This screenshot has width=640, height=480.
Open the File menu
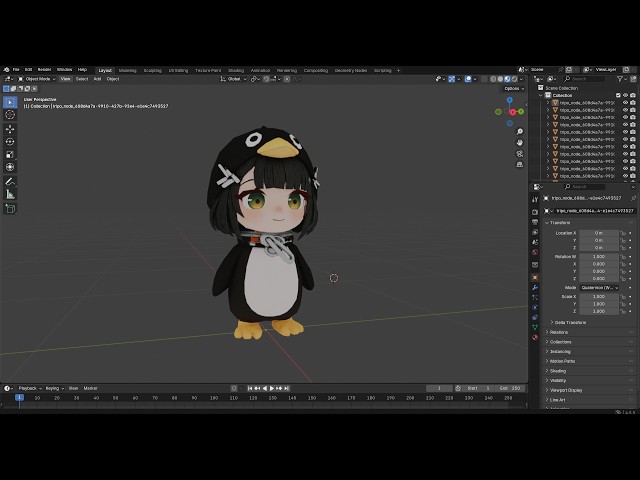coord(16,70)
